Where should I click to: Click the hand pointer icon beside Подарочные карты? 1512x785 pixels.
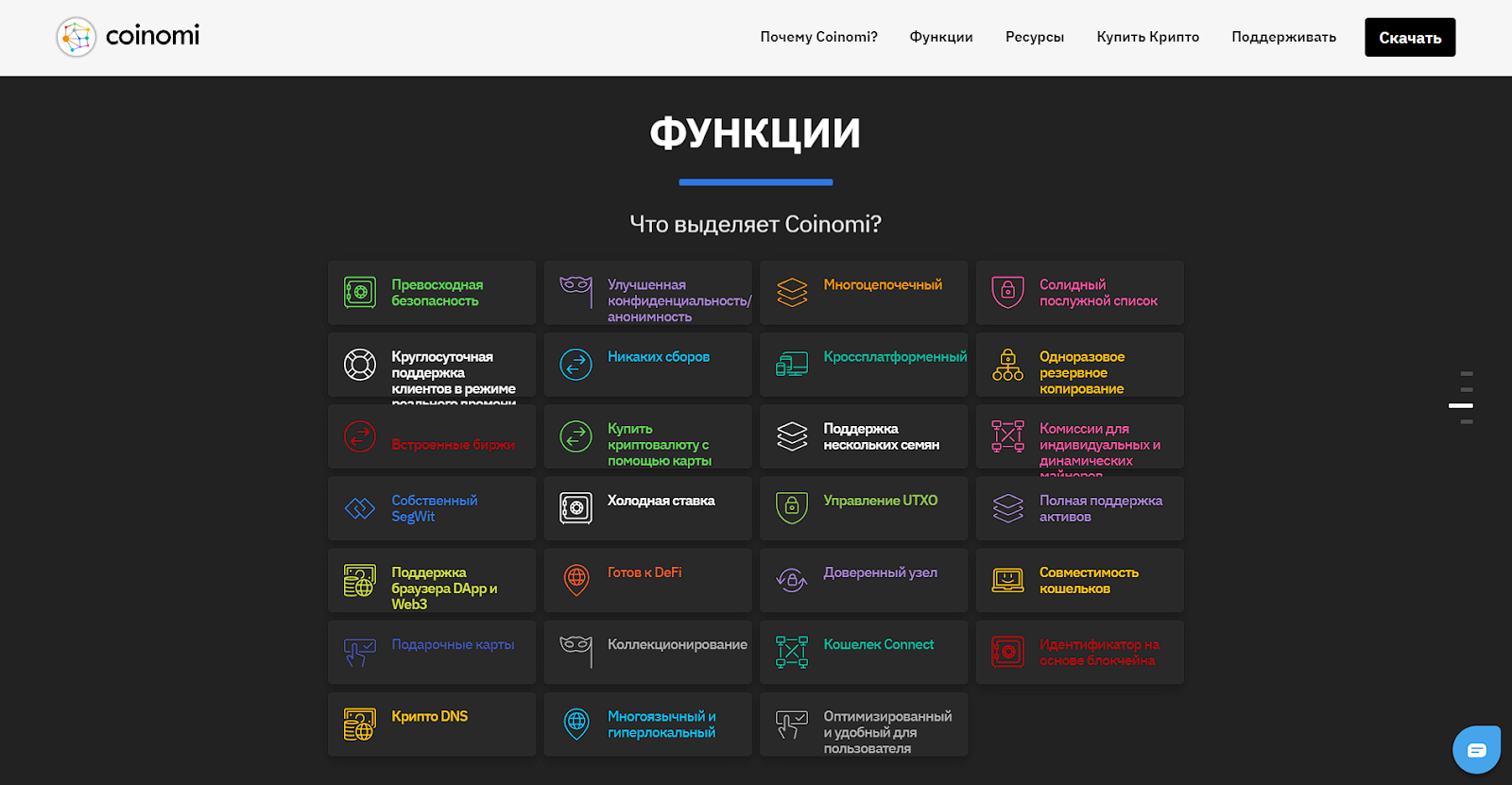pyautogui.click(x=360, y=652)
